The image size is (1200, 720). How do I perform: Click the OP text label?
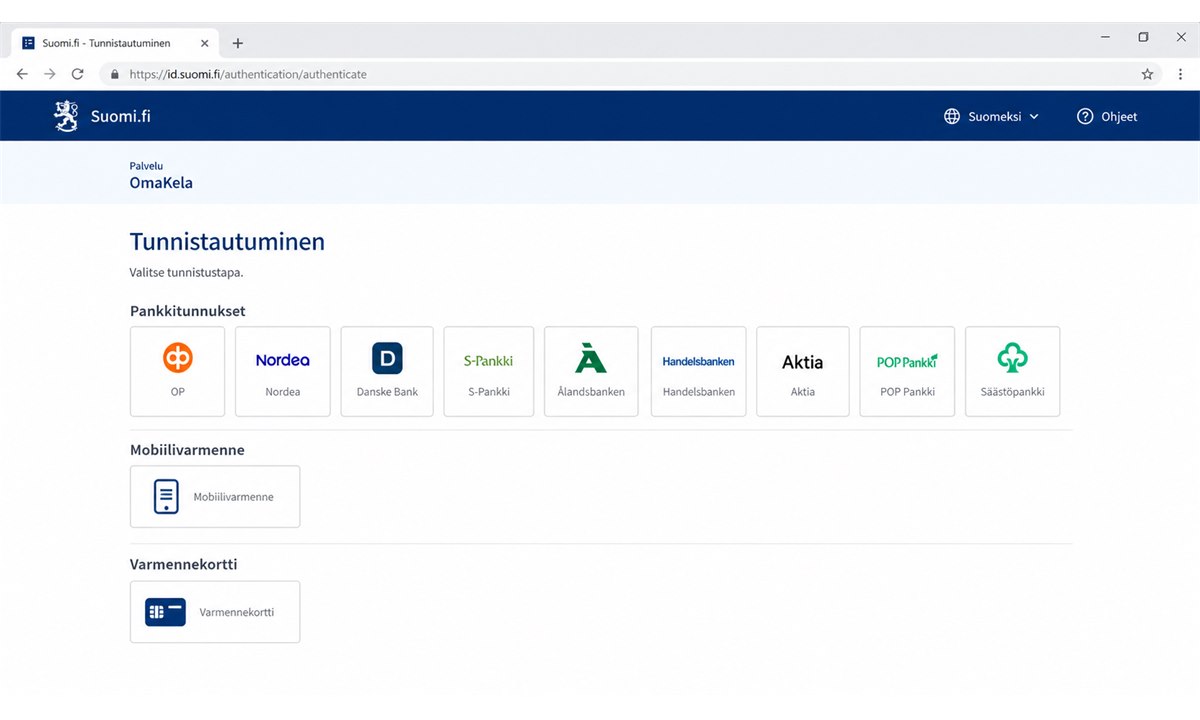[x=178, y=392]
